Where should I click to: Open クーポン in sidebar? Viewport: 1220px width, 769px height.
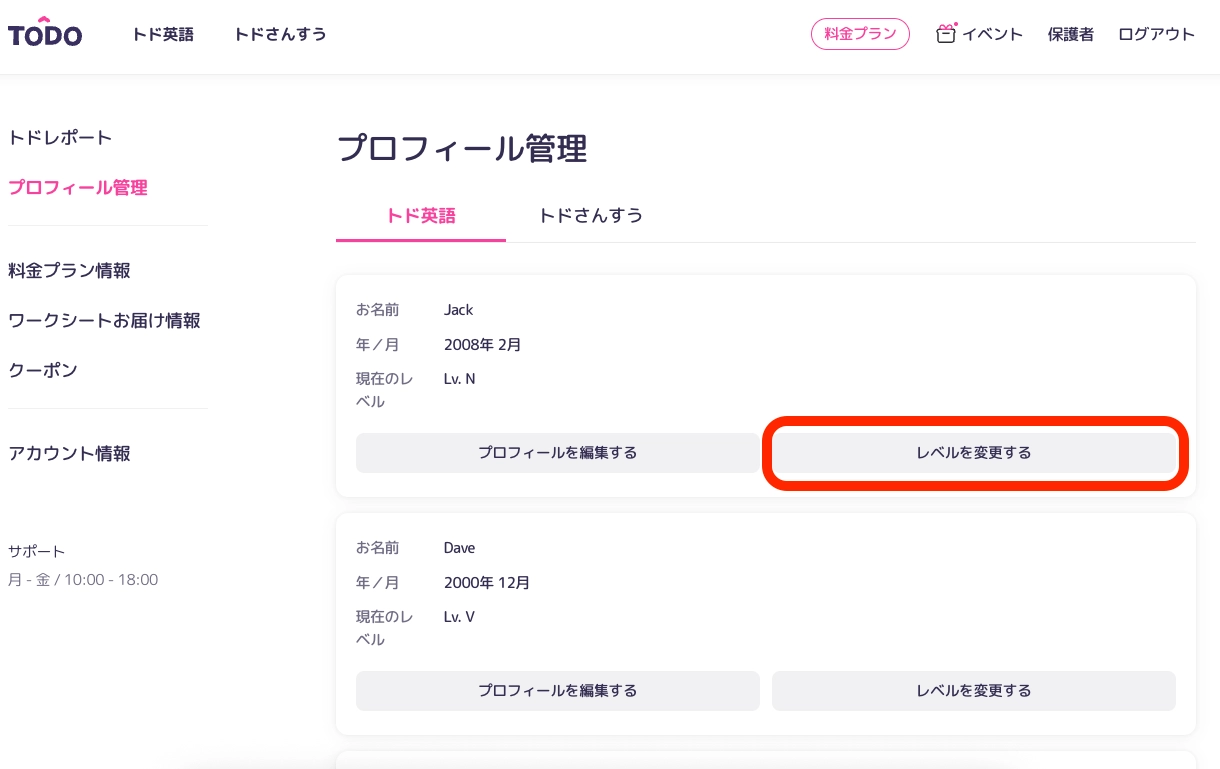coord(43,370)
